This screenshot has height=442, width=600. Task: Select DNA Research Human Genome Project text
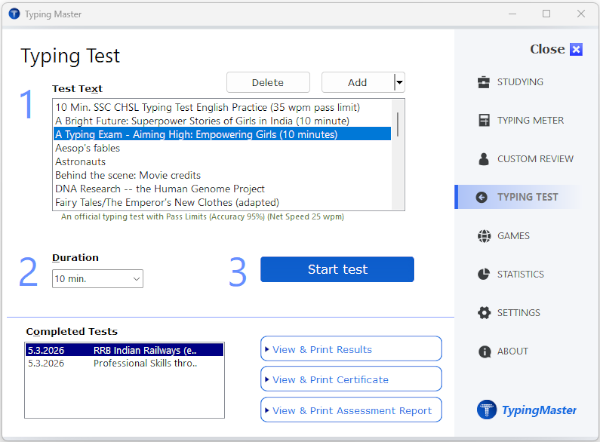click(x=223, y=189)
